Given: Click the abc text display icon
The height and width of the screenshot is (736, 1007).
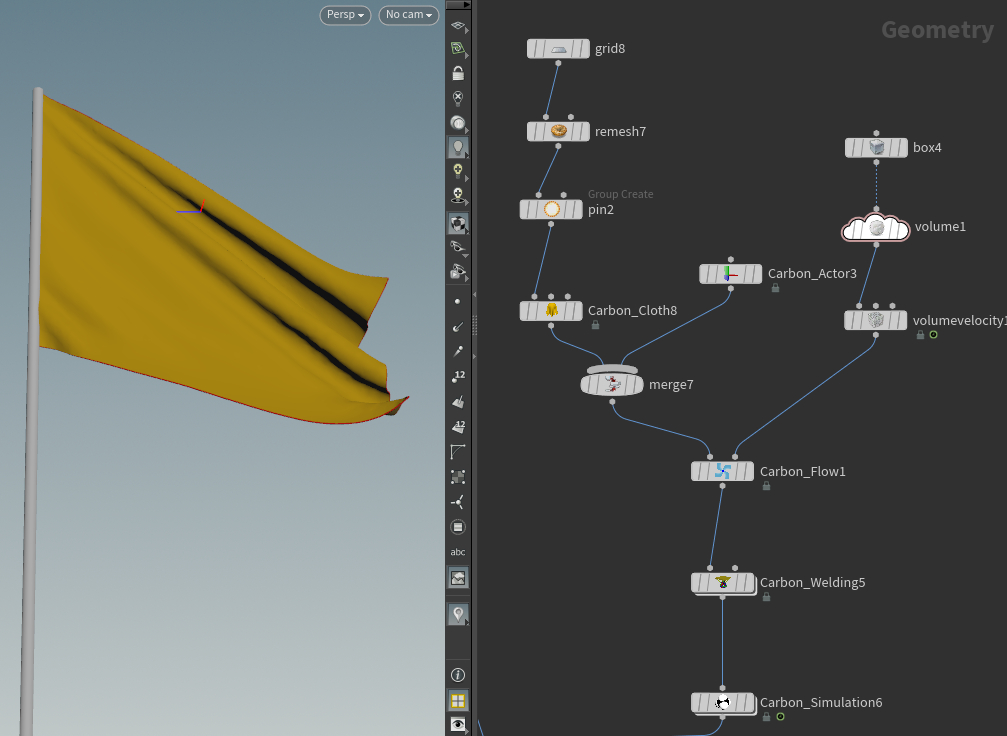Looking at the screenshot, I should [458, 552].
